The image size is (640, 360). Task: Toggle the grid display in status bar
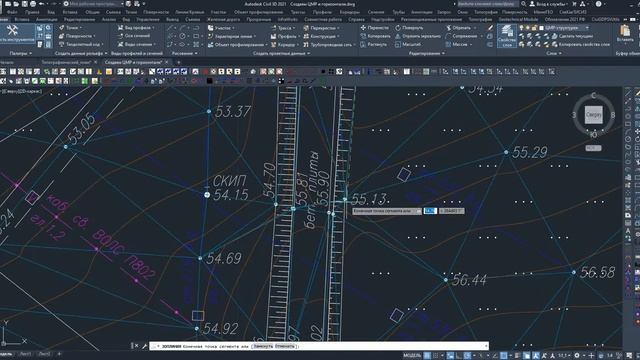pos(427,356)
